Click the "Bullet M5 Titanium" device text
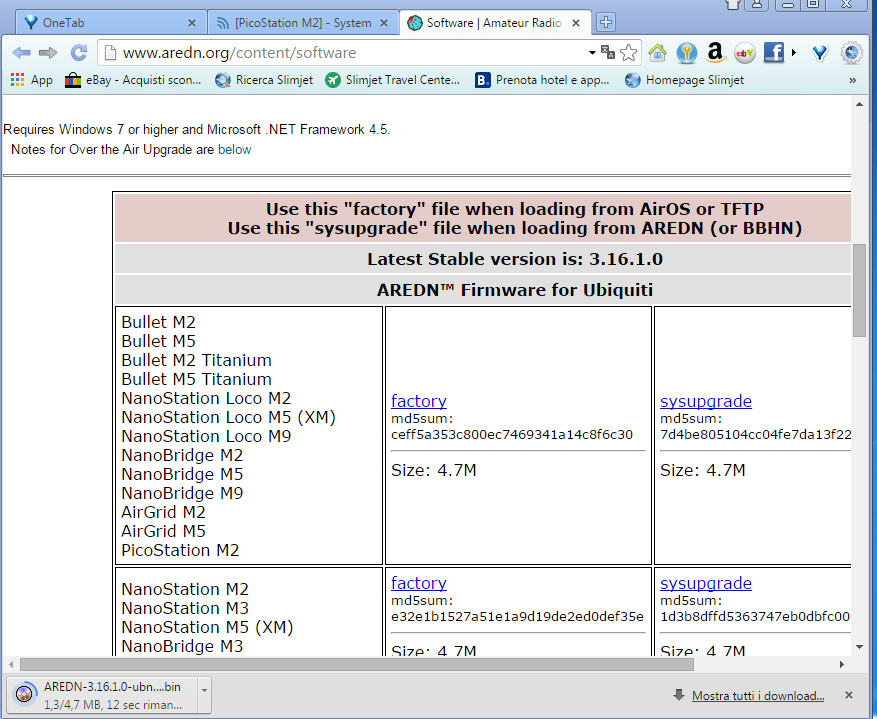Image resolution: width=877 pixels, height=719 pixels. [x=196, y=379]
